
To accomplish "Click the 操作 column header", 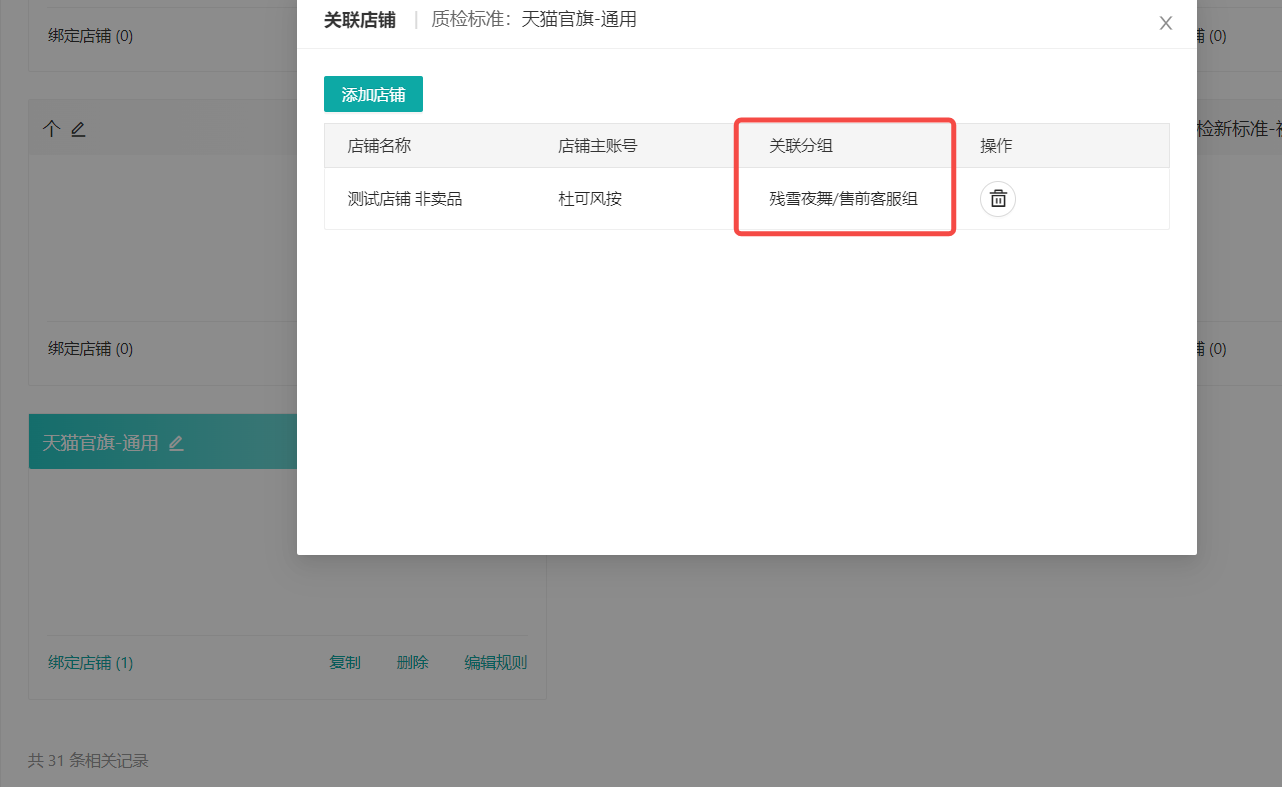I will click(x=996, y=146).
